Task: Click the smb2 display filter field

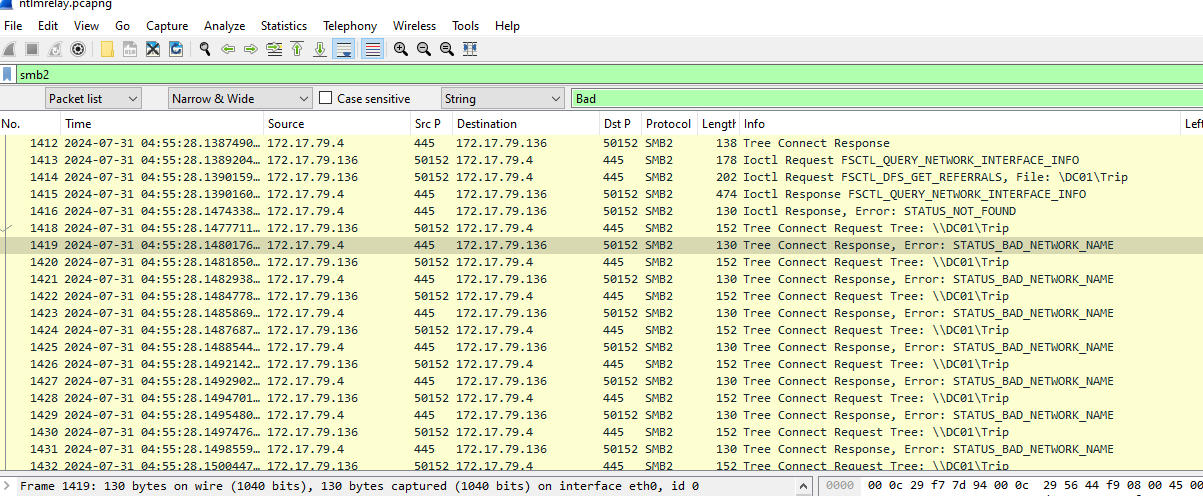Action: tap(600, 74)
